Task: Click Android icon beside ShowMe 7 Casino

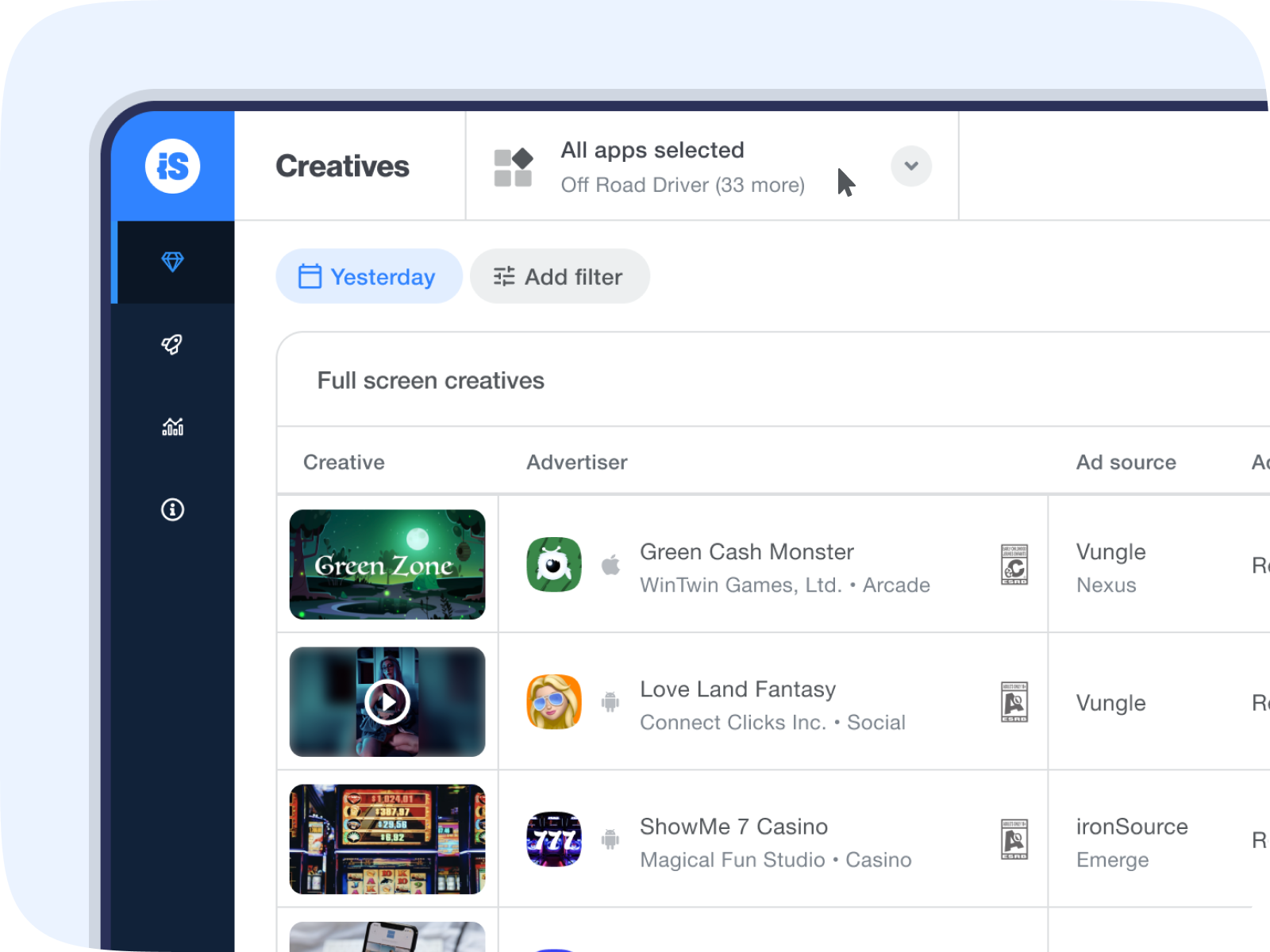Action: coord(610,839)
